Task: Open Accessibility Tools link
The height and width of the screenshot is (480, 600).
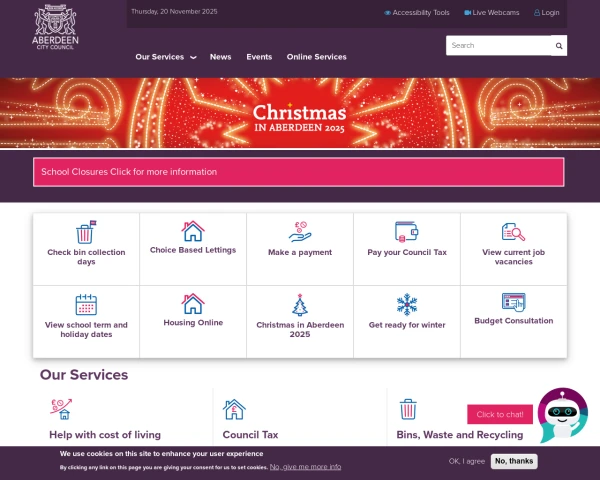Action: [x=417, y=13]
